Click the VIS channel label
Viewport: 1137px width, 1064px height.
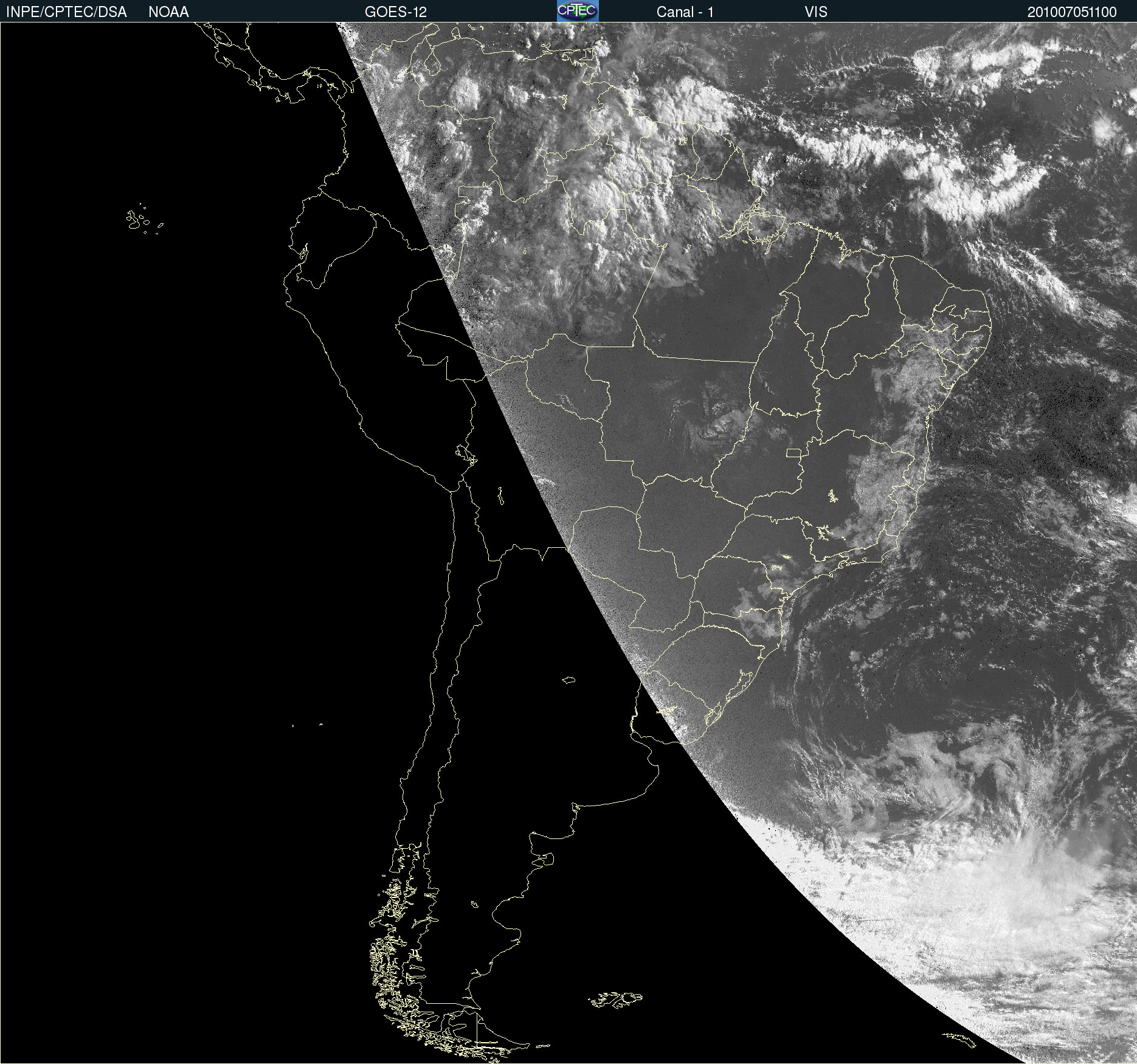click(x=816, y=12)
